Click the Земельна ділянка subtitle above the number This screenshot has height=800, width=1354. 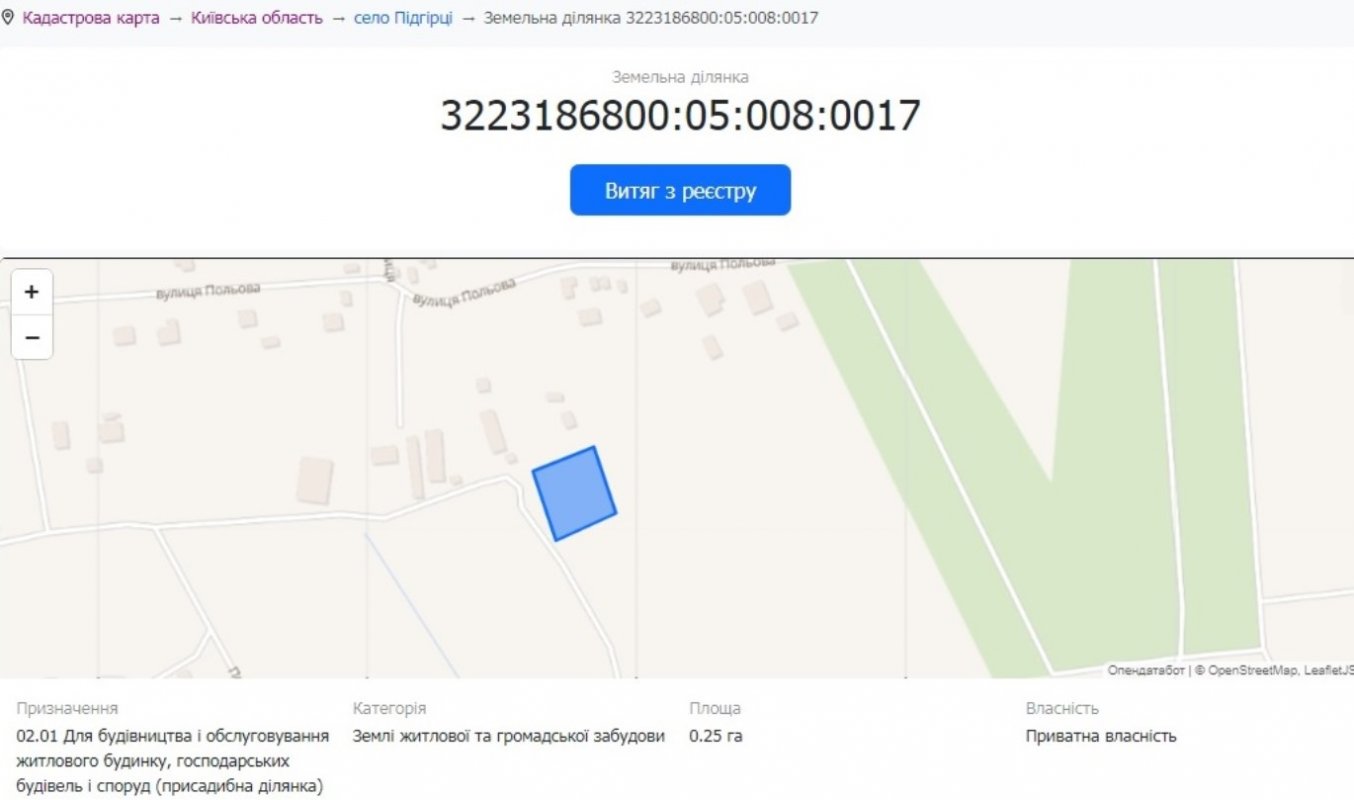point(680,77)
